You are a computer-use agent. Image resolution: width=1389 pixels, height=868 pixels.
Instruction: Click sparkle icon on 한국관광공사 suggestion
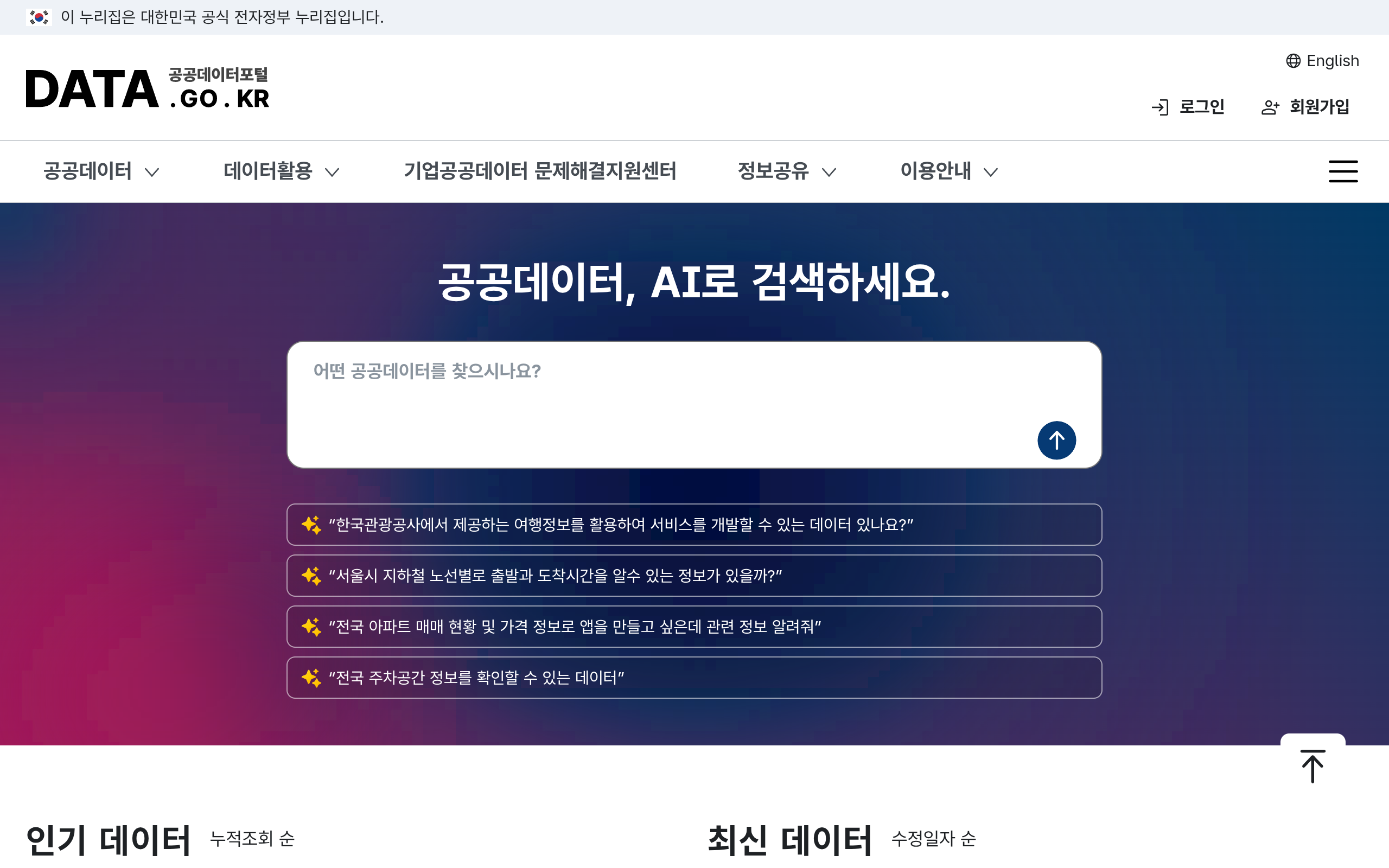pyautogui.click(x=311, y=525)
